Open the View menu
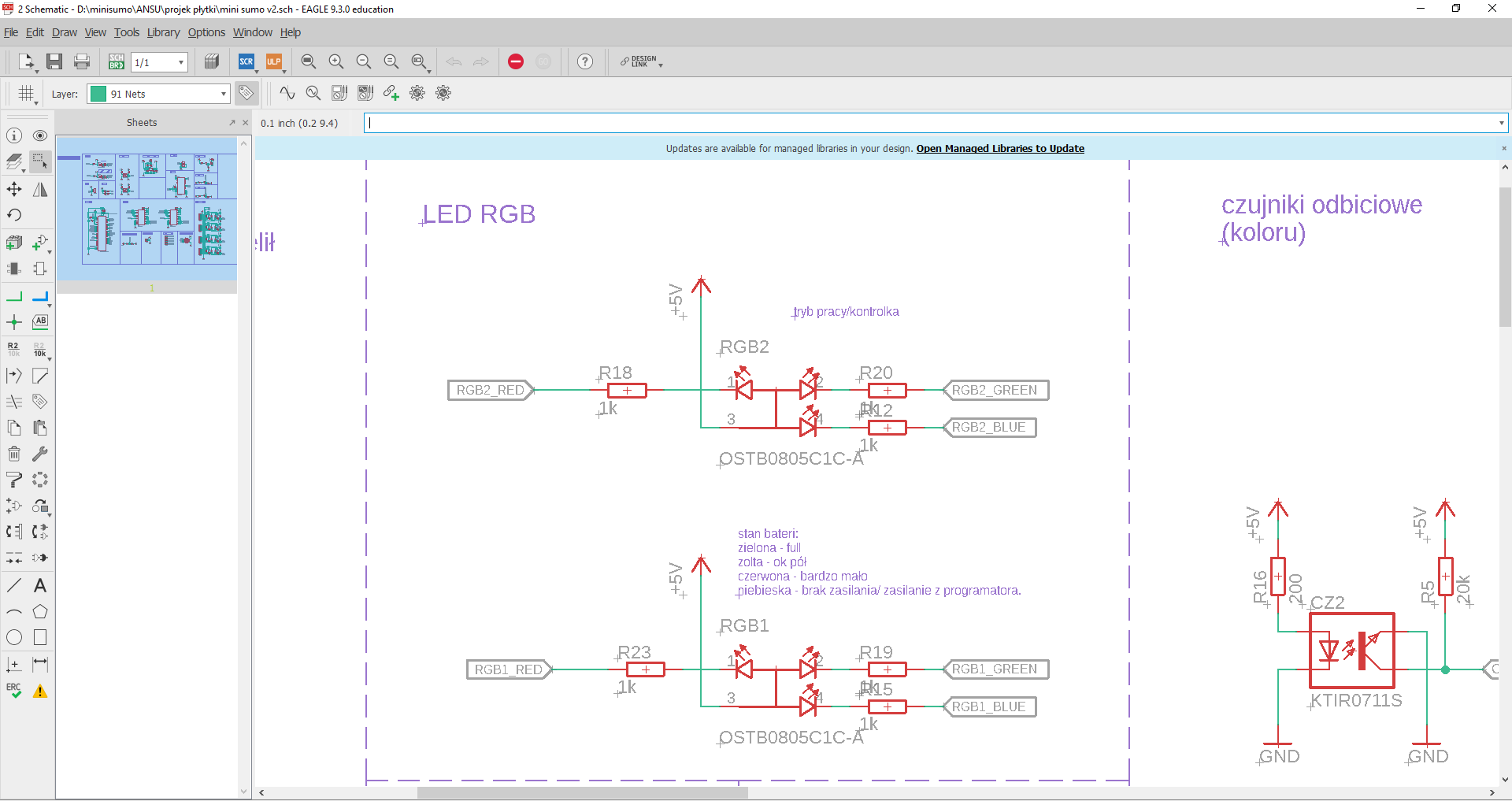This screenshot has width=1512, height=801. point(95,32)
